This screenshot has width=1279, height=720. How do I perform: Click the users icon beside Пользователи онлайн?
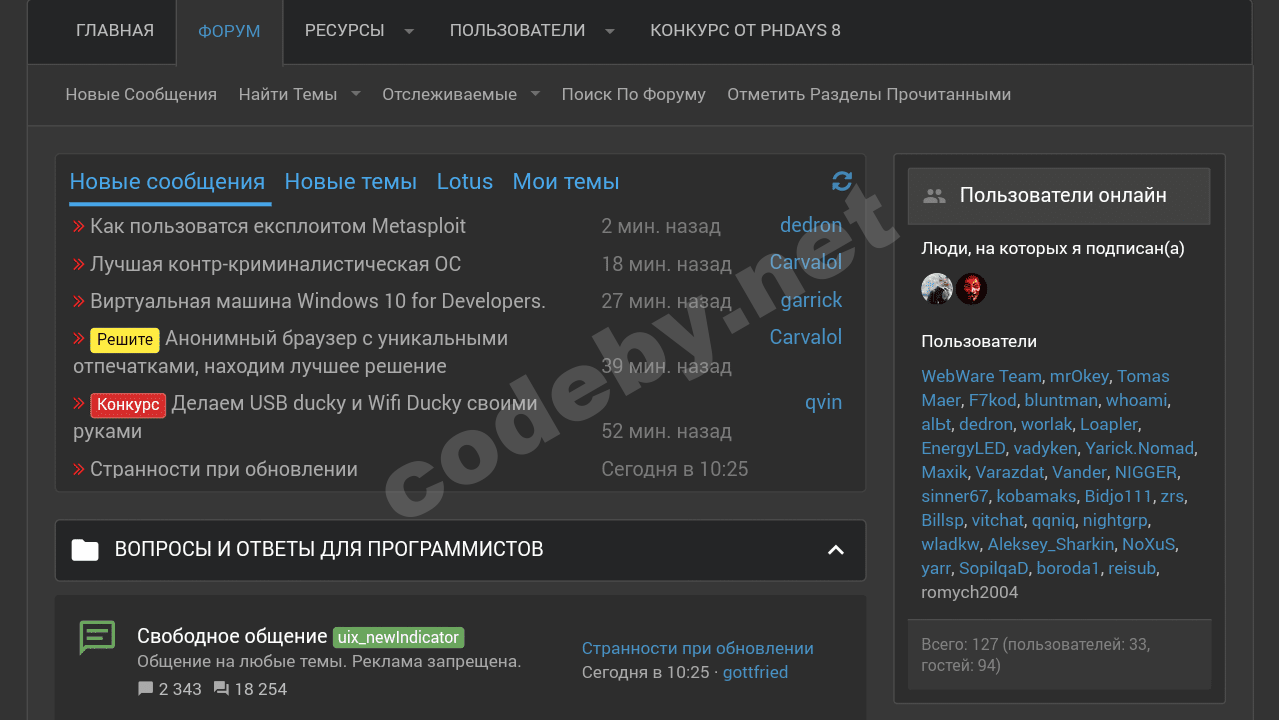click(x=934, y=196)
